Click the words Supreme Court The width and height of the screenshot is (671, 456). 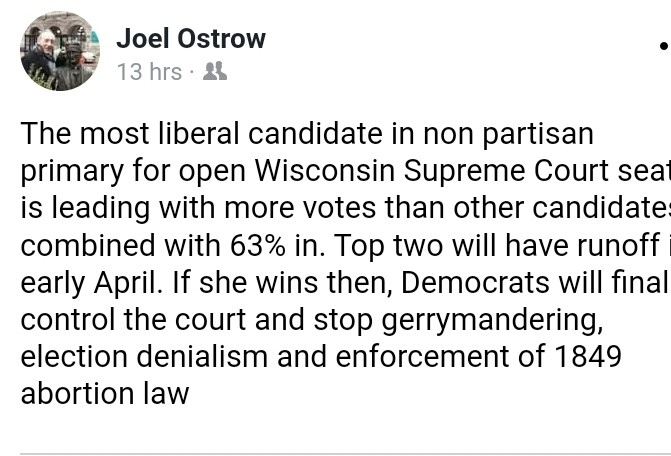[506, 172]
